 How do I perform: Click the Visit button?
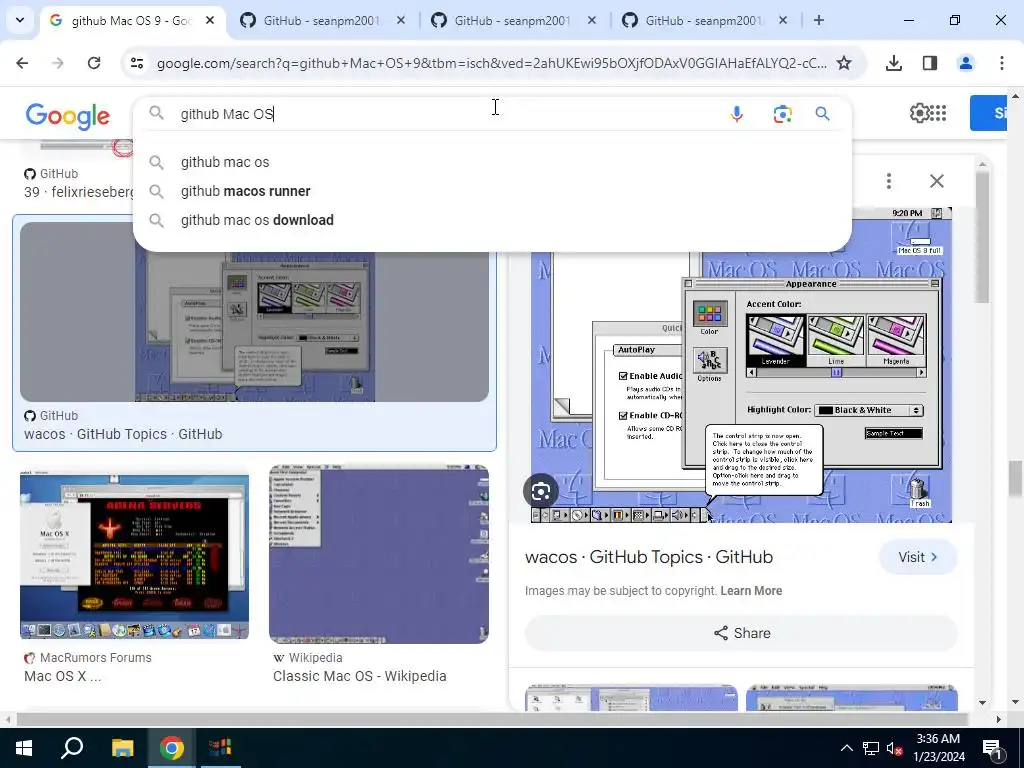(x=918, y=557)
